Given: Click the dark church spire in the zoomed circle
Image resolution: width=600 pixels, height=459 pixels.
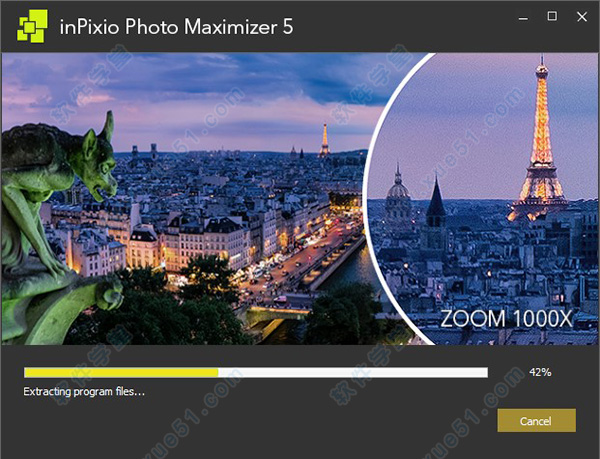Looking at the screenshot, I should click(436, 205).
